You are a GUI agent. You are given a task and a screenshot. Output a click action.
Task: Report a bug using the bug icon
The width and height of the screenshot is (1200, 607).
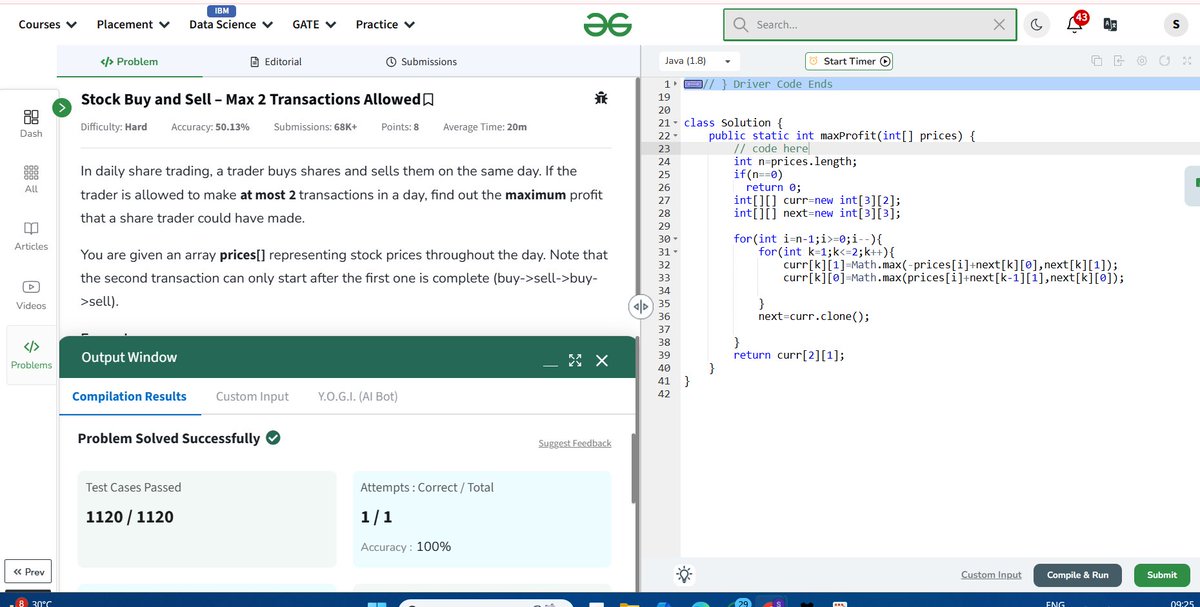pyautogui.click(x=600, y=97)
